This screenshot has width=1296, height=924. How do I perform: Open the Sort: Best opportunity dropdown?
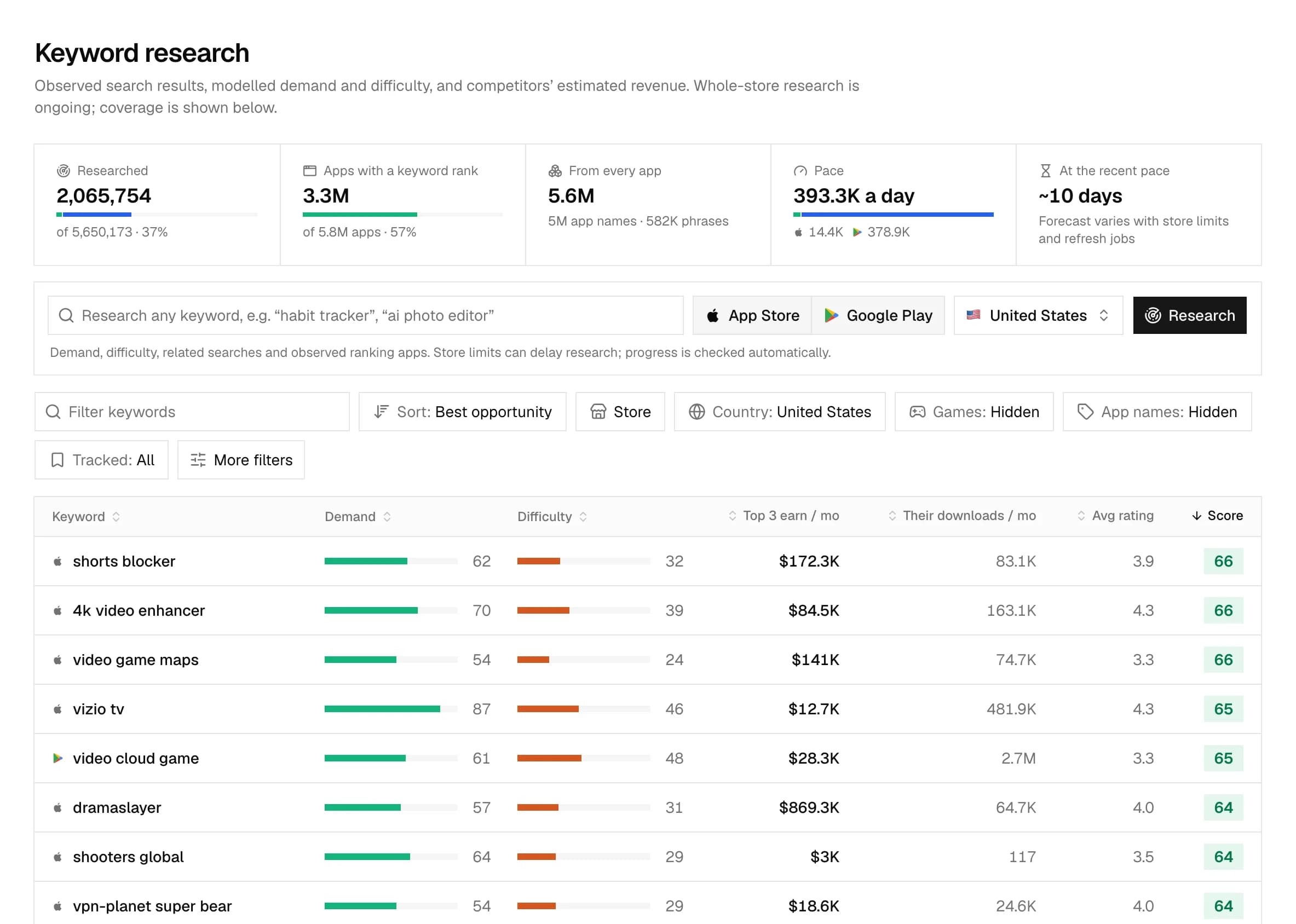click(x=462, y=412)
